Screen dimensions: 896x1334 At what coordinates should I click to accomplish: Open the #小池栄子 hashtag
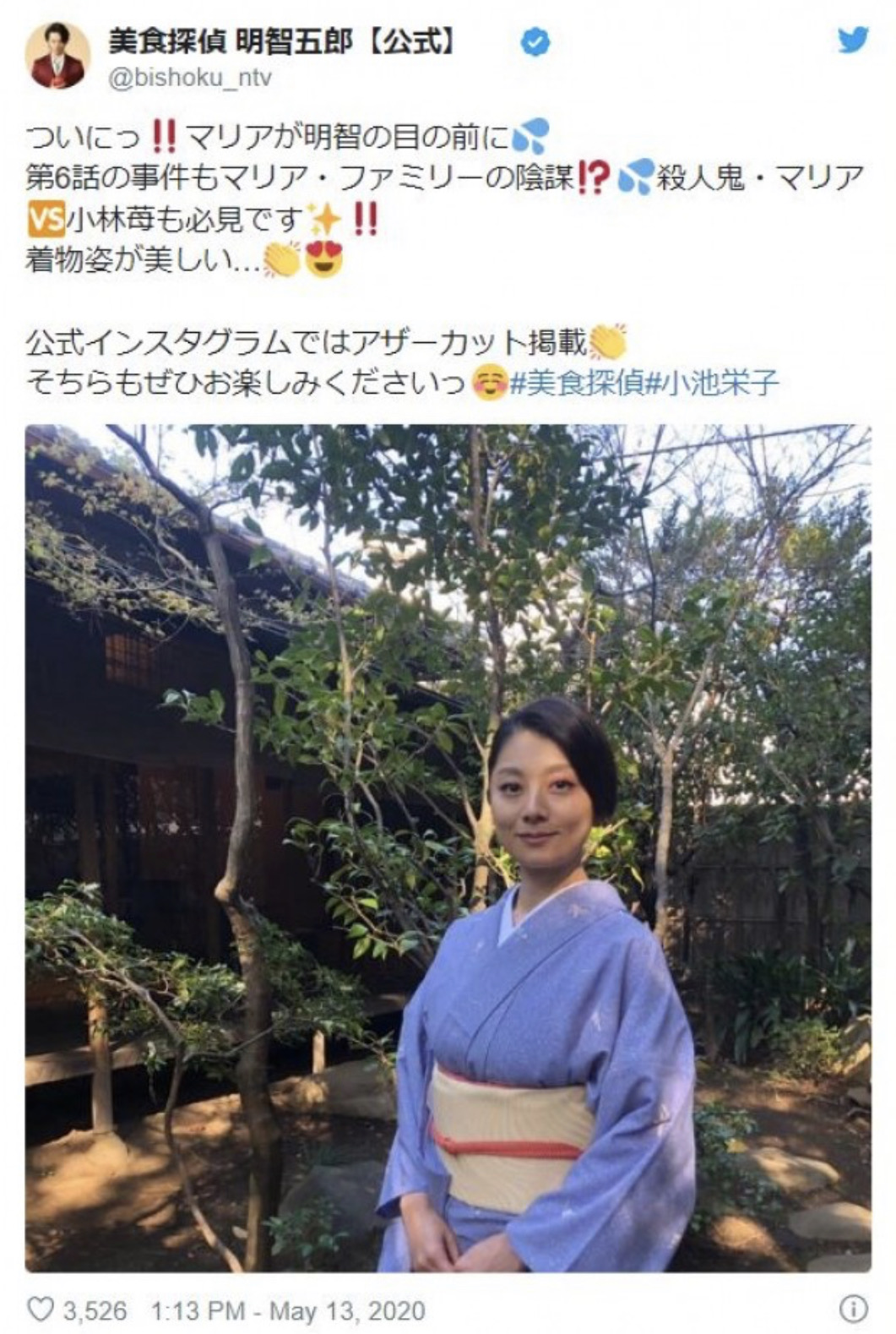pos(713,384)
